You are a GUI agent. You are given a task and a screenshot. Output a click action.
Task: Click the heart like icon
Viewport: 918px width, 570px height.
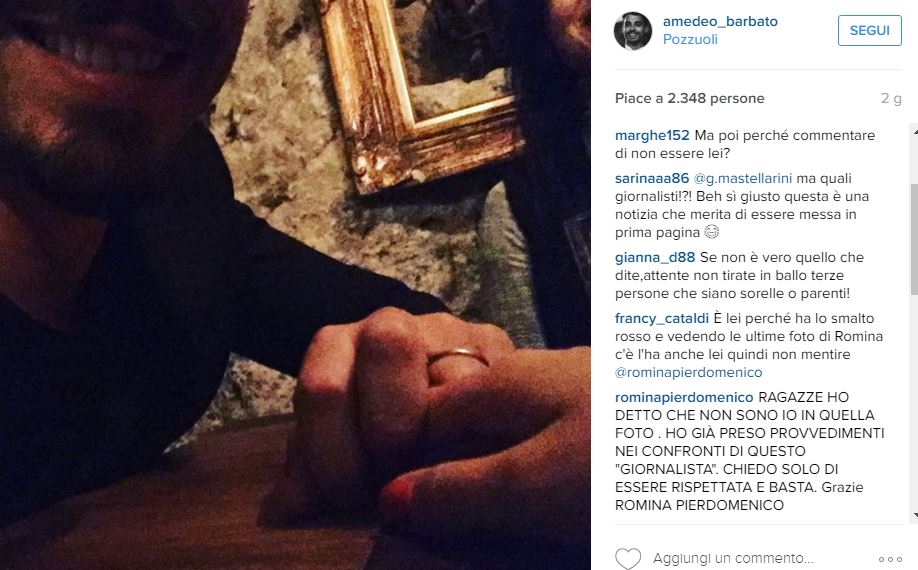pyautogui.click(x=628, y=558)
